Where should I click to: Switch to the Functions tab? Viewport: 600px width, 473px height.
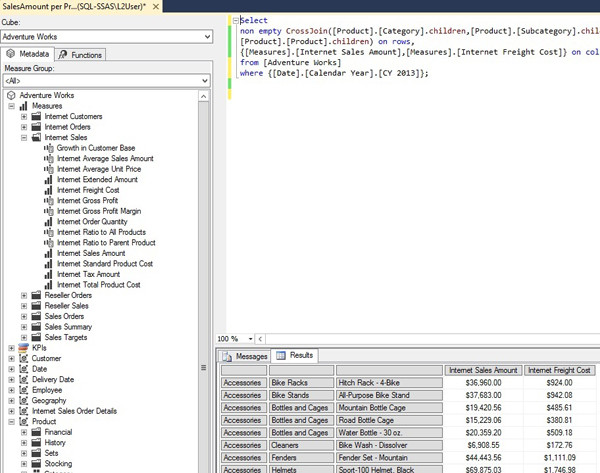(x=81, y=54)
